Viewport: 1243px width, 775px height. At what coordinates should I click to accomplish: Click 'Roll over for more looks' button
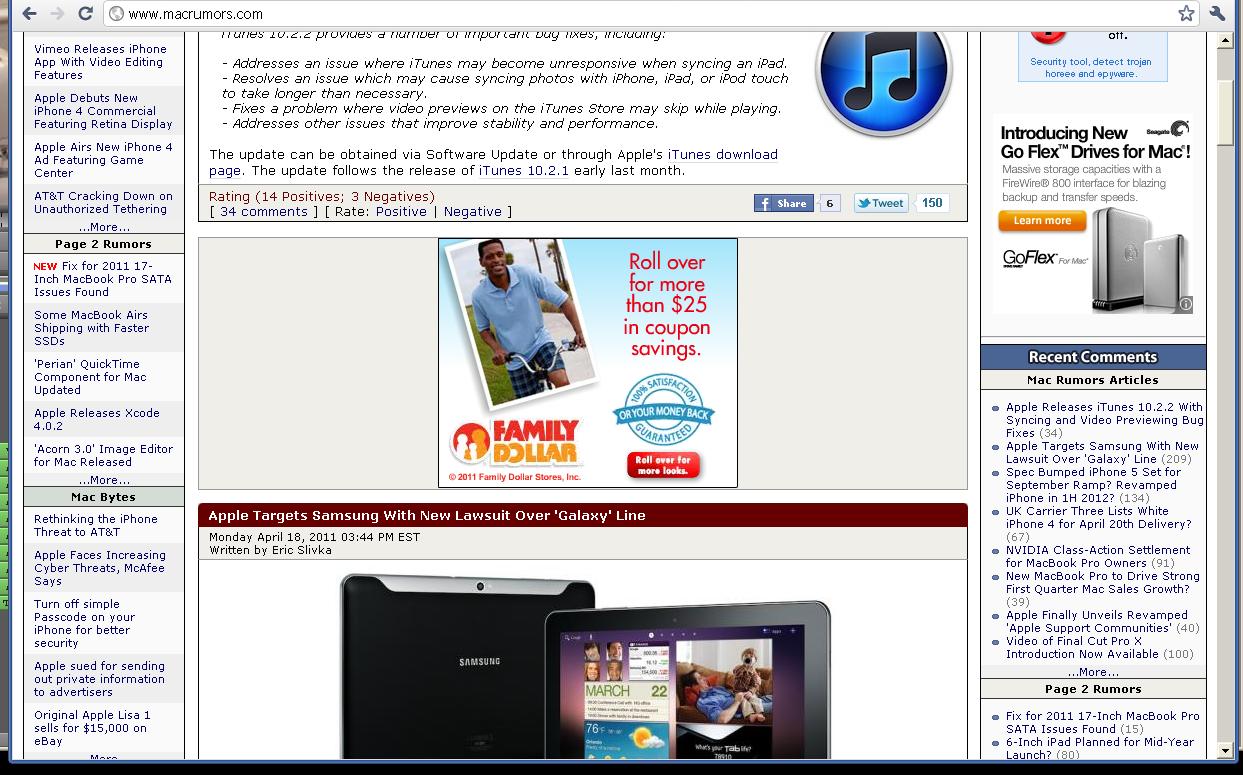(x=665, y=465)
